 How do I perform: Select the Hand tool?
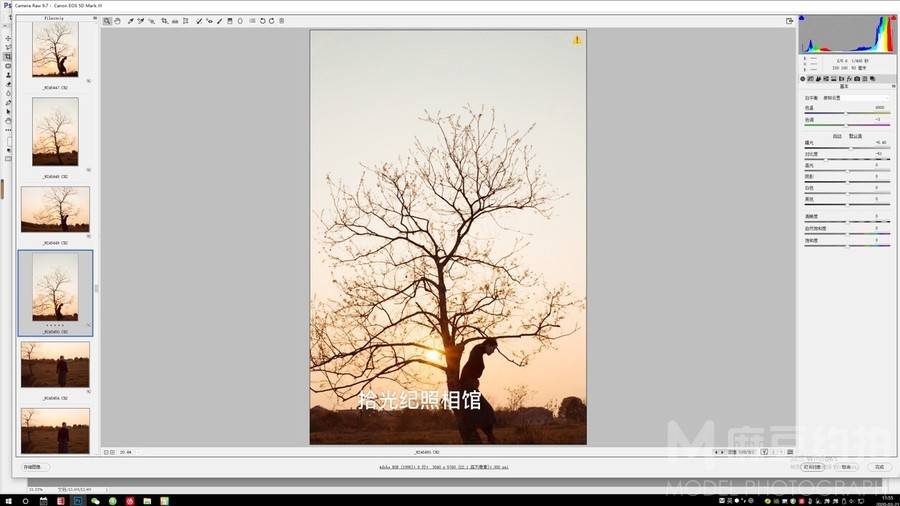coord(117,20)
